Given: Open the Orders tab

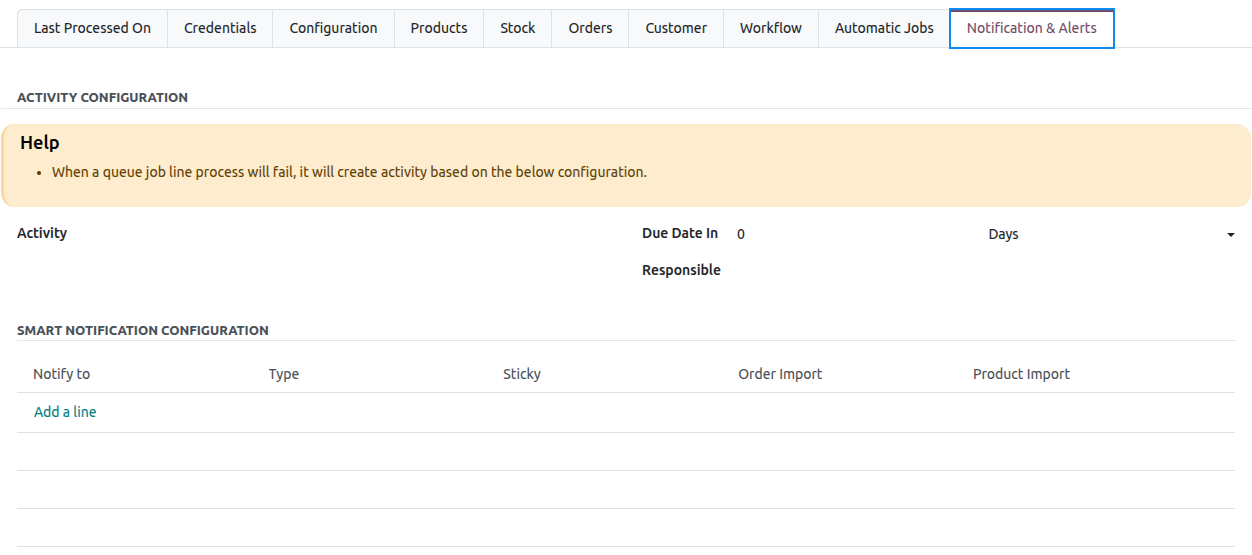Looking at the screenshot, I should (x=590, y=28).
